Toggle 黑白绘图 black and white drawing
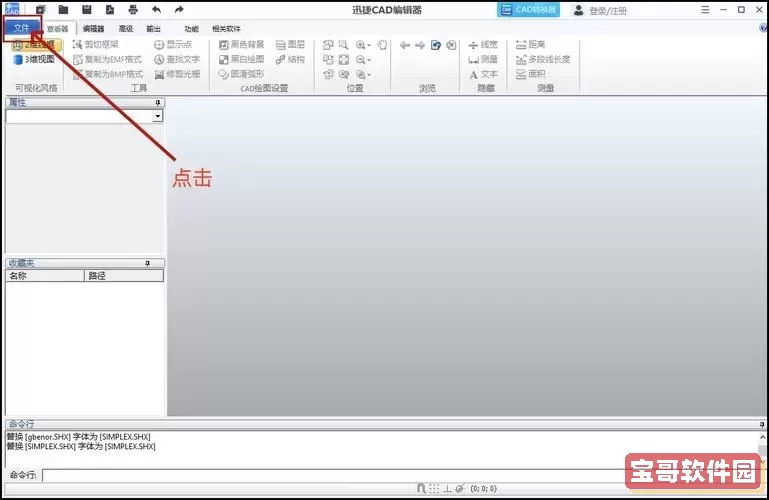Screen dimensions: 769x500 point(241,59)
